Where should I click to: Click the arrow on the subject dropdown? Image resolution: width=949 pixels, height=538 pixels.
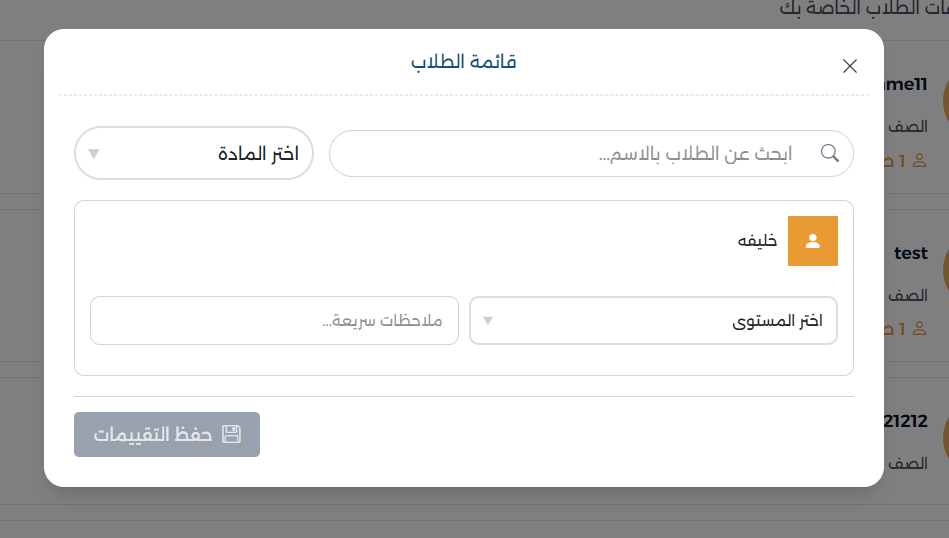click(94, 154)
